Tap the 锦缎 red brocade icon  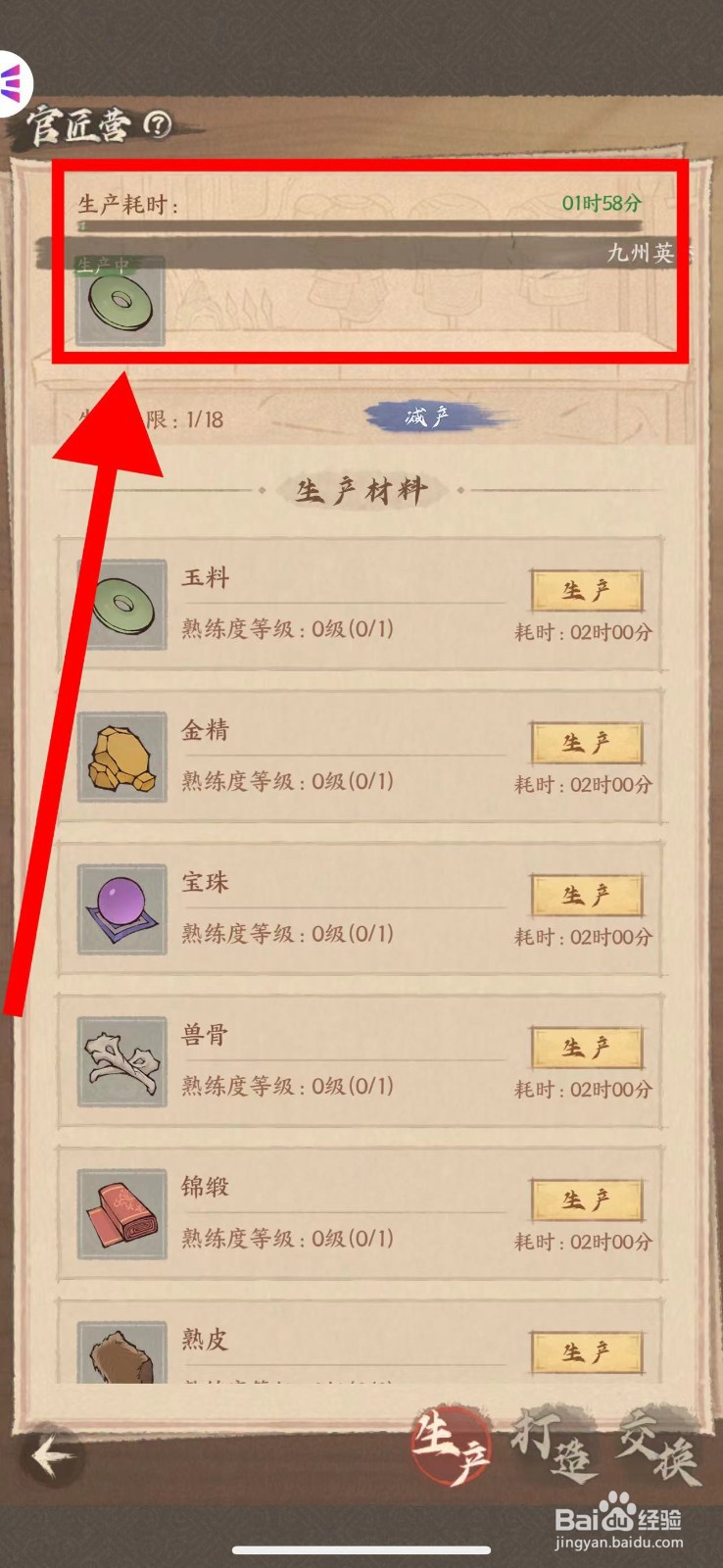122,1214
